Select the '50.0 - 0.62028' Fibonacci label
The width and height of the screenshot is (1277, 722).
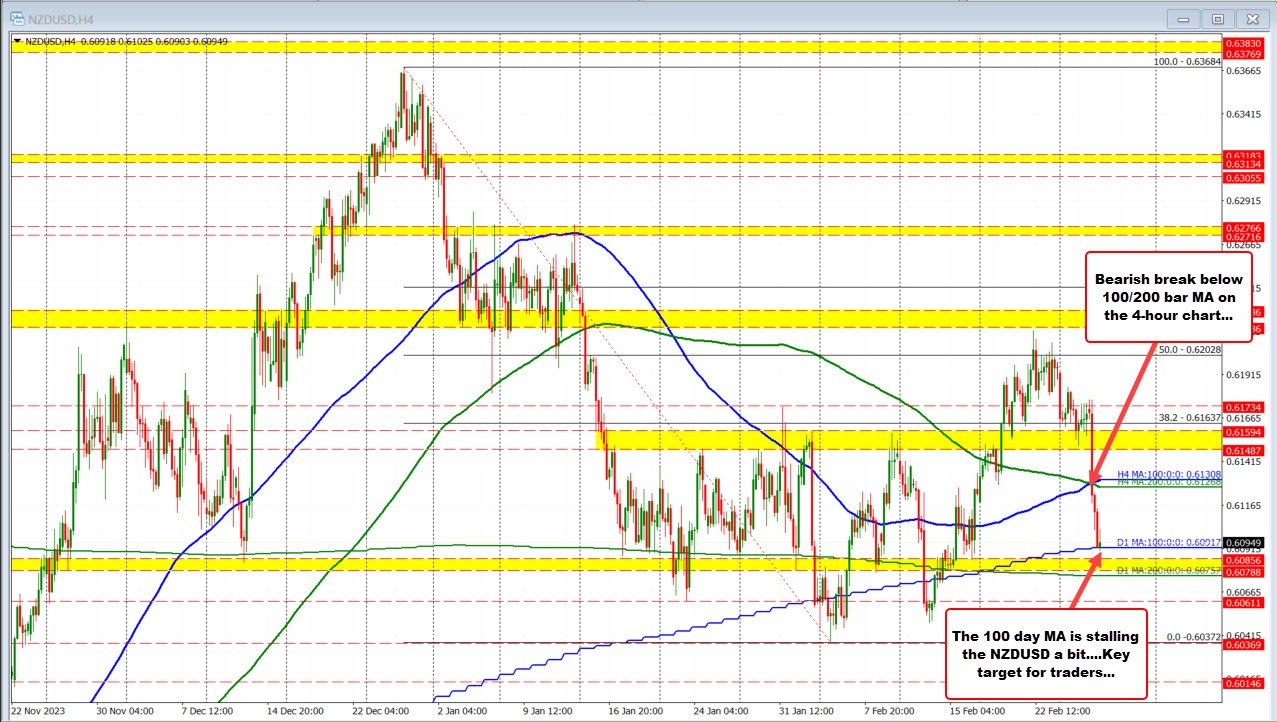click(x=1189, y=350)
